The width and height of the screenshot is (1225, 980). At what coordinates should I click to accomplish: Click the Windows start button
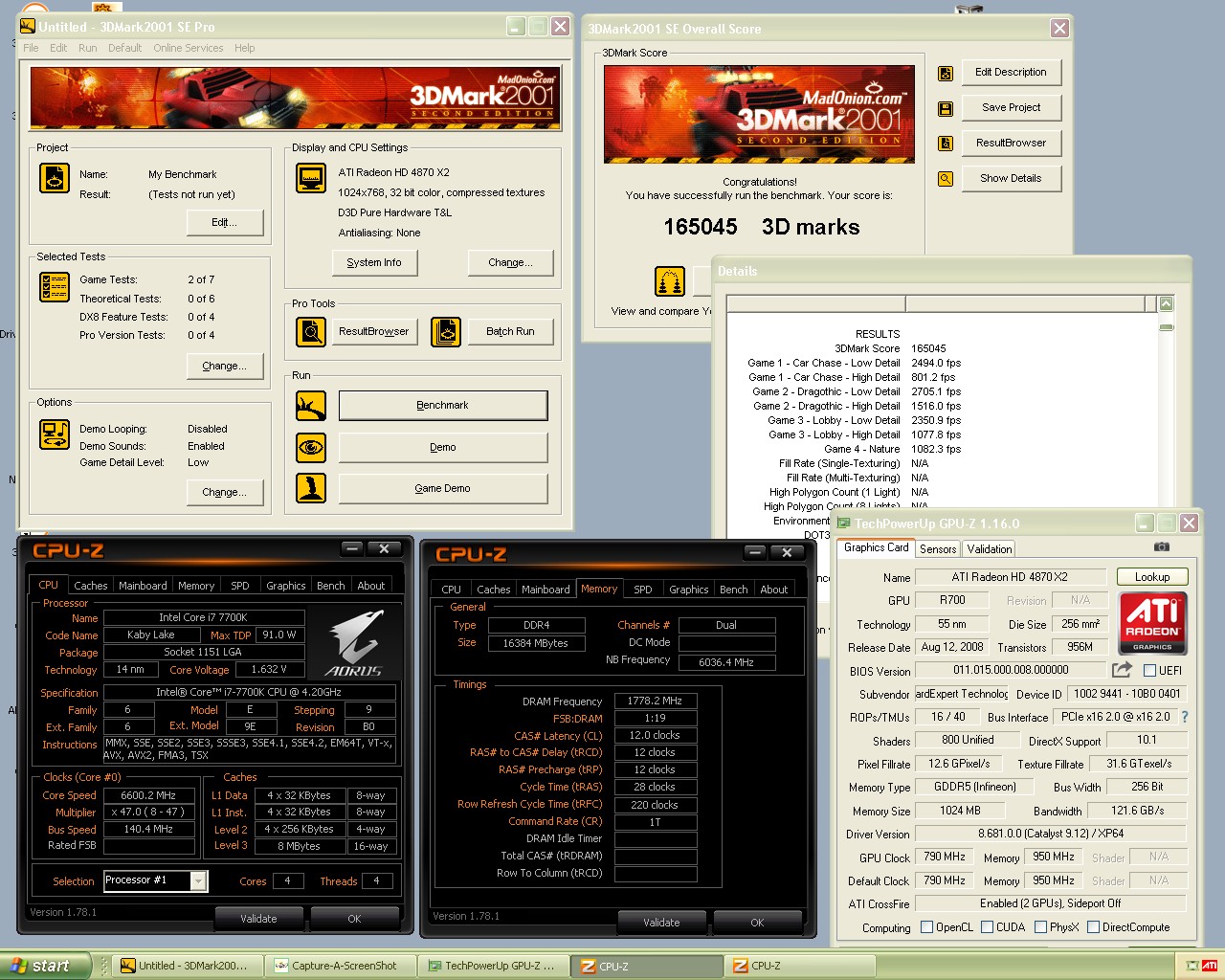pyautogui.click(x=46, y=966)
